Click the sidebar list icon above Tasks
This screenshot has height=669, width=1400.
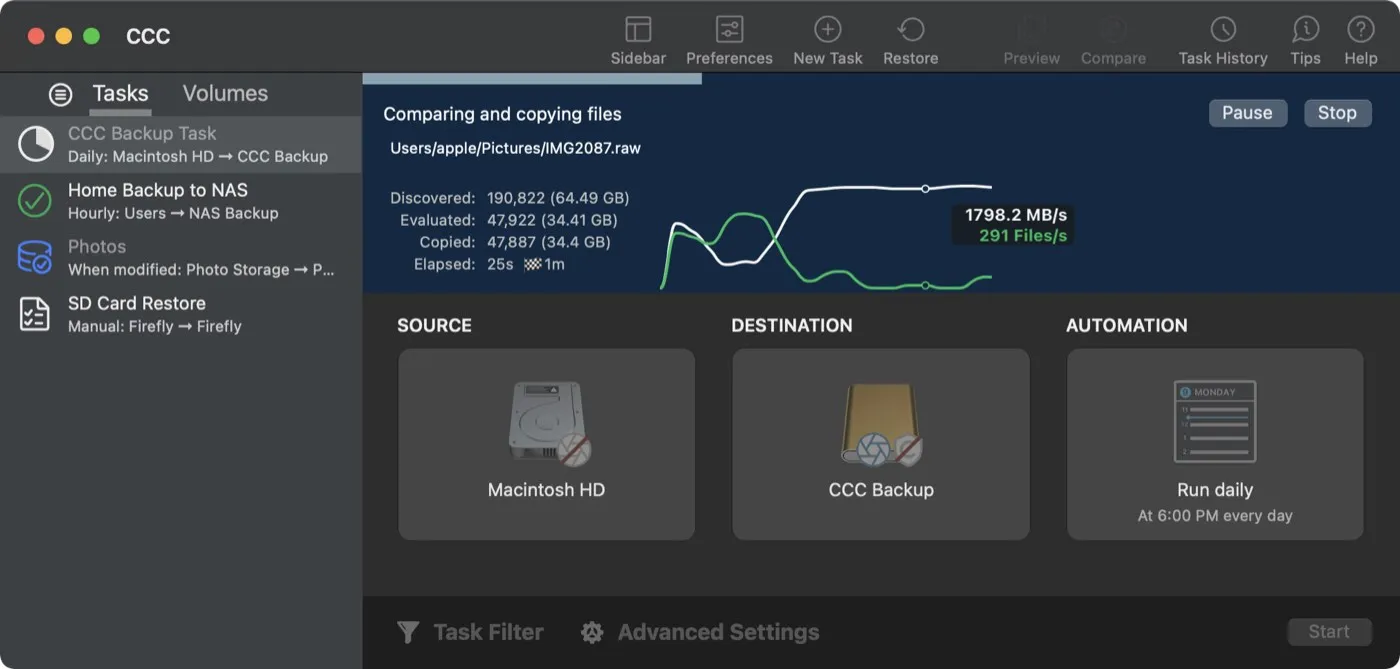pyautogui.click(x=60, y=93)
